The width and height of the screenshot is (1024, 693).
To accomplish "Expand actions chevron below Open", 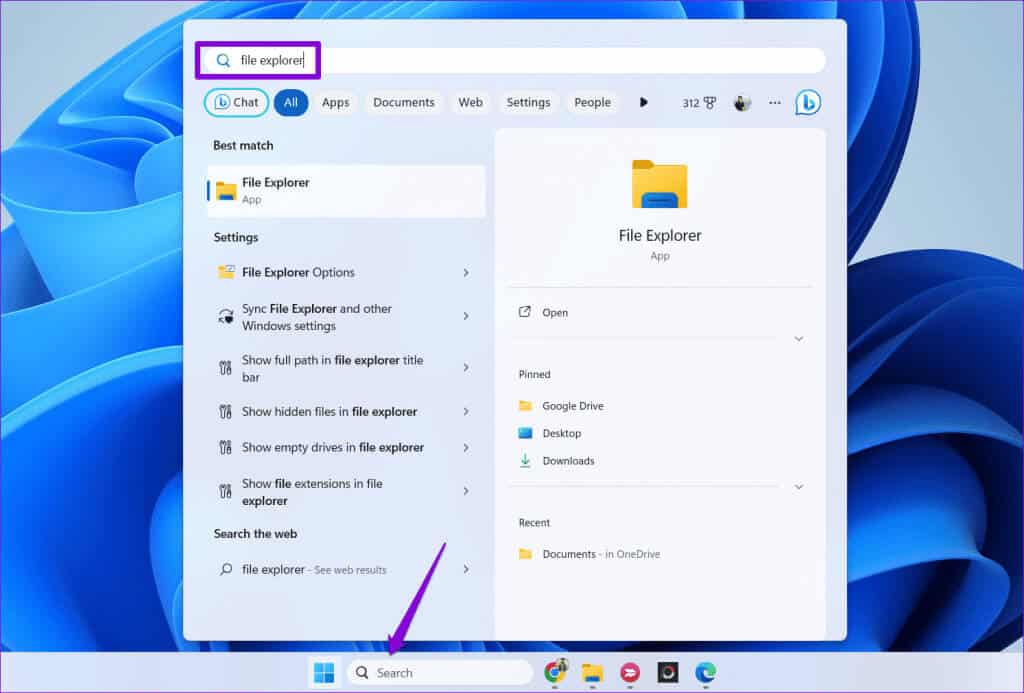I will pyautogui.click(x=799, y=339).
